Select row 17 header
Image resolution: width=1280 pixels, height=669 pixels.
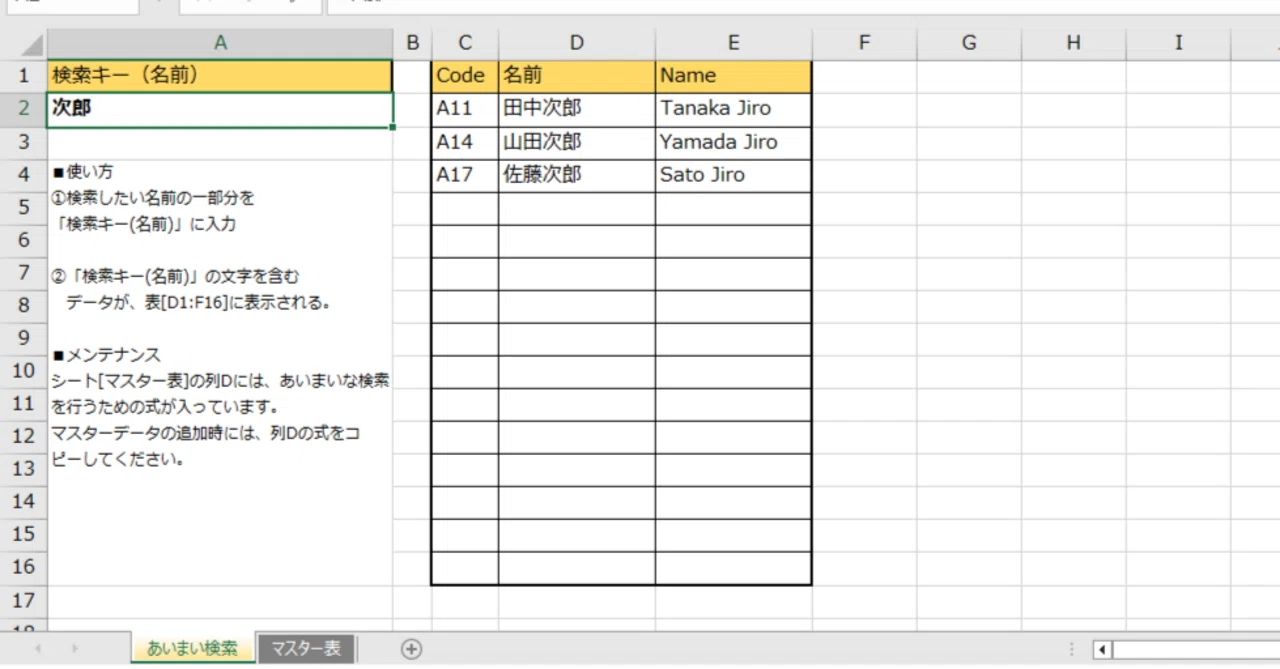23,601
